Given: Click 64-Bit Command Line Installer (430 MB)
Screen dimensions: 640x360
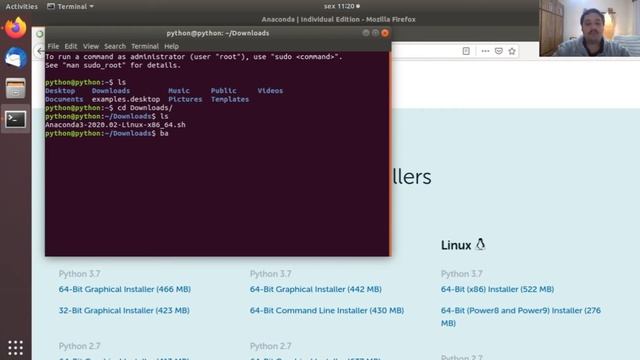Looking at the screenshot, I should click(327, 310).
